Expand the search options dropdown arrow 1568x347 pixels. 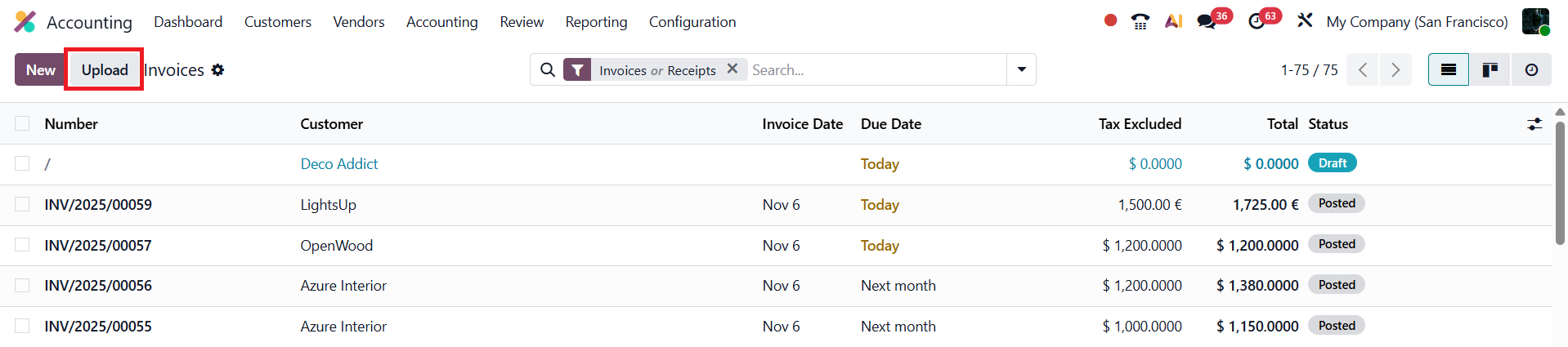[1021, 70]
